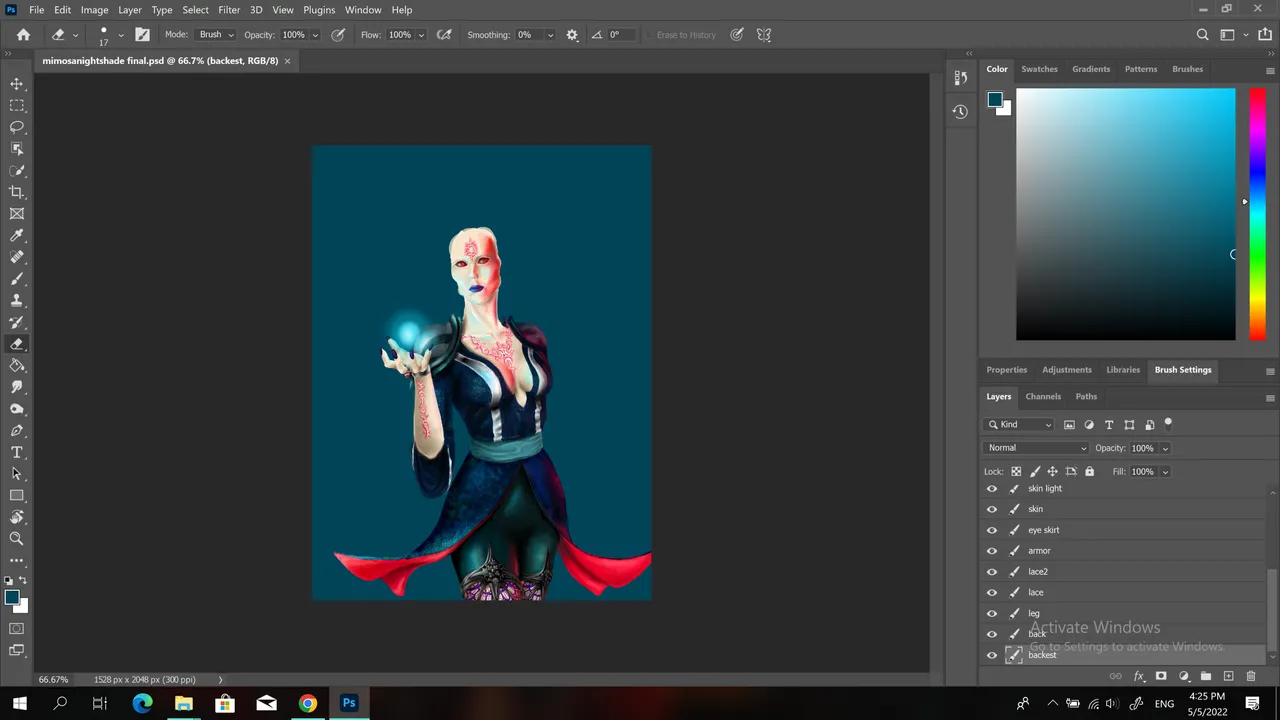Screen dimensions: 1280x720
Task: Open the brush preset picker dropdown
Action: (x=121, y=34)
